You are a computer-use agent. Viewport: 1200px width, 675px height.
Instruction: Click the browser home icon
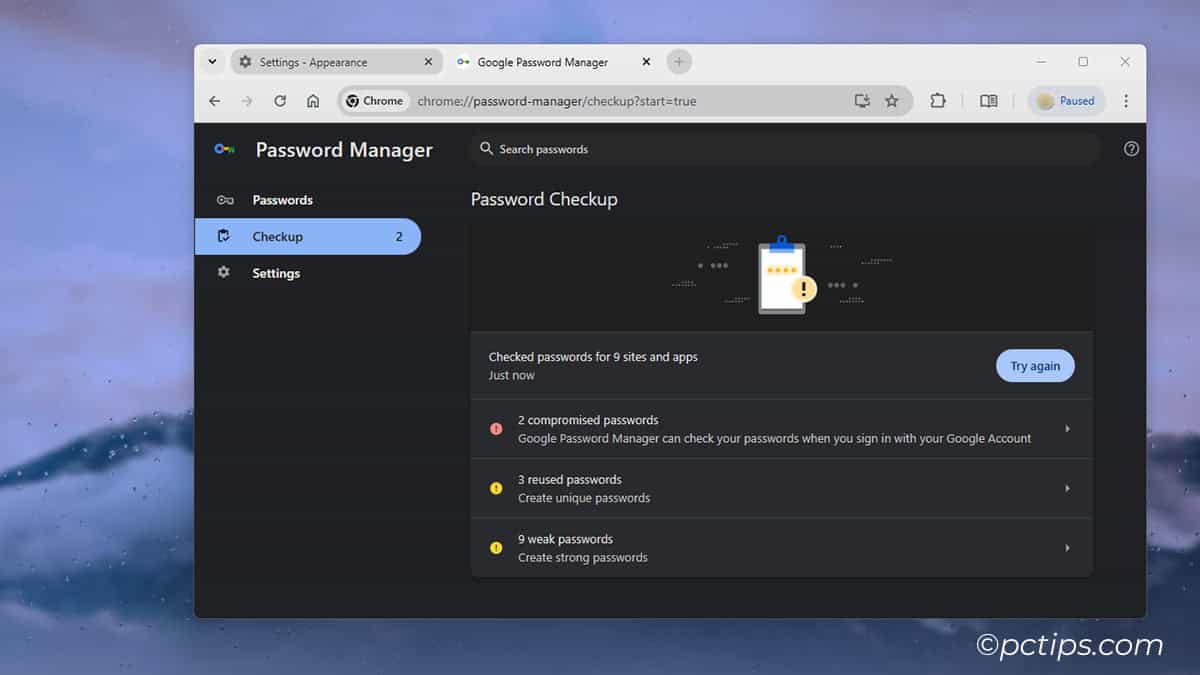[x=313, y=100]
